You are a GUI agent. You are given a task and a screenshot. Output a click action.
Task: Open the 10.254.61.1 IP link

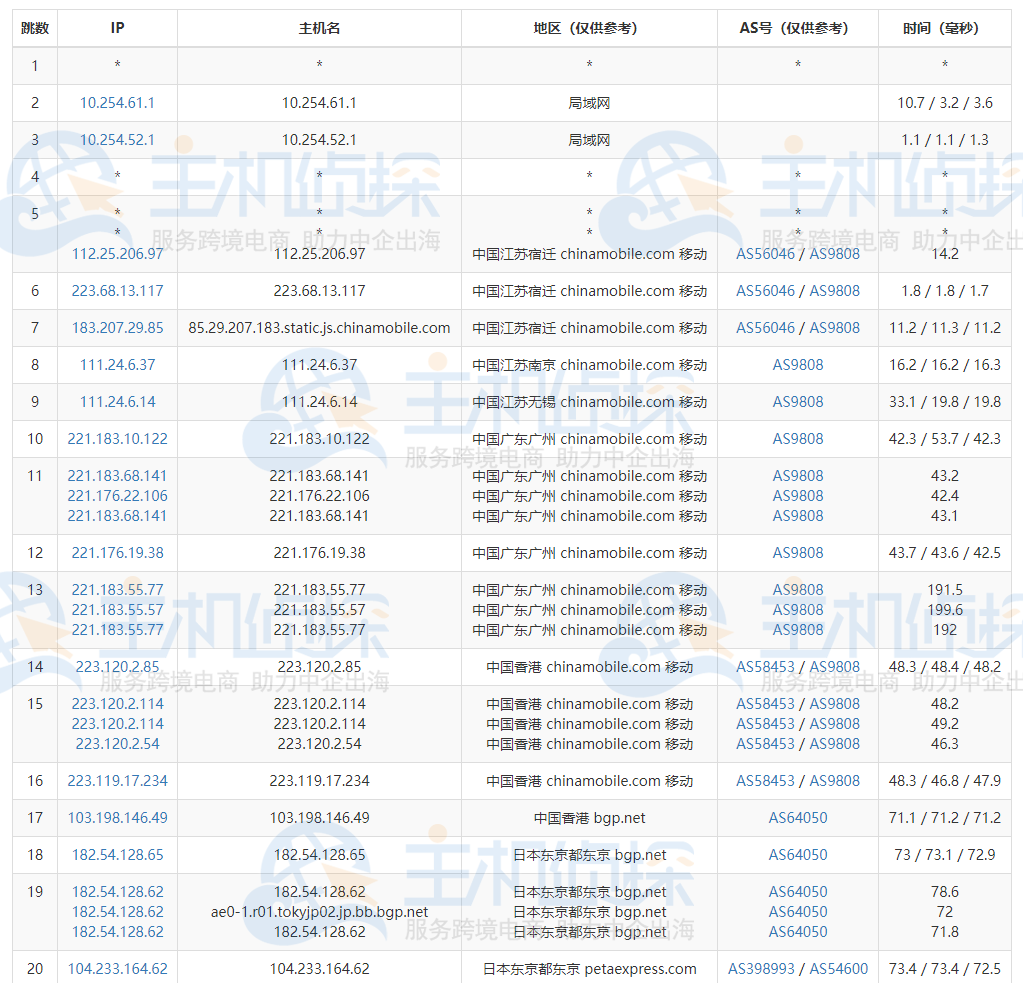point(117,103)
